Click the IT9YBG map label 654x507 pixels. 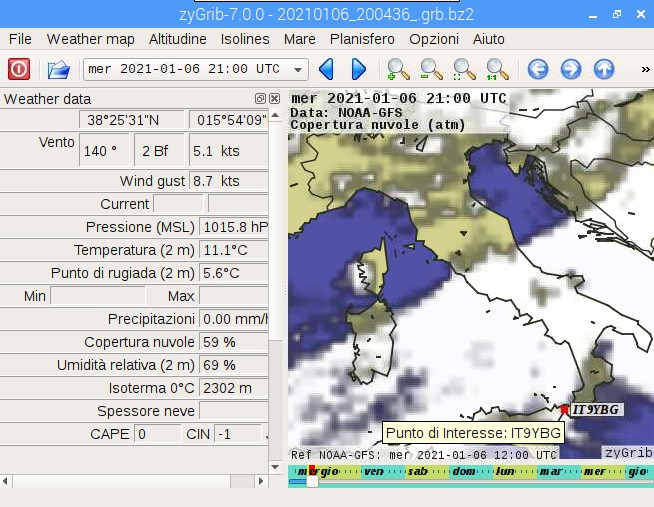596,410
